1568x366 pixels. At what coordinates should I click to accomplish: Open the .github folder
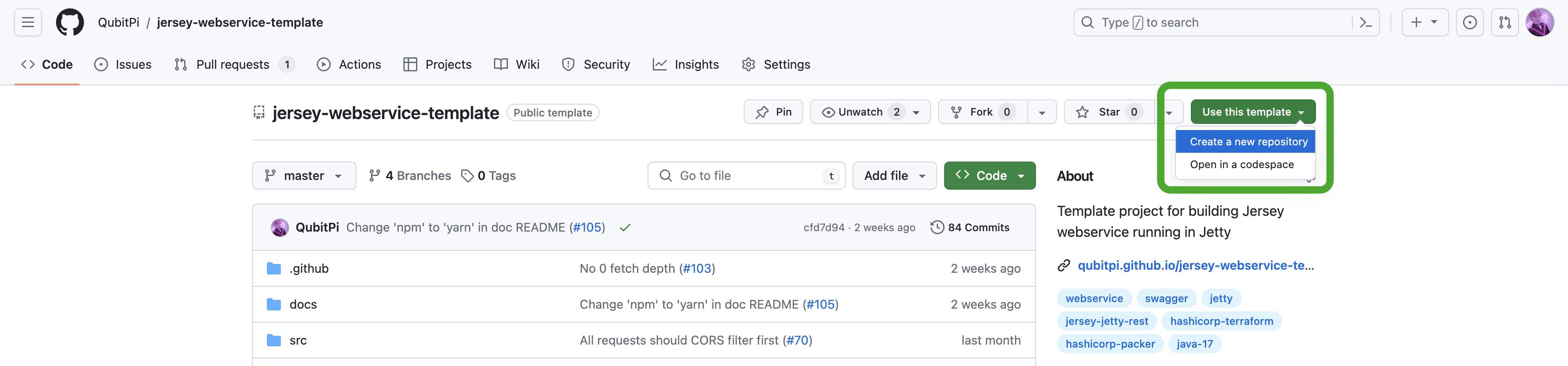(308, 268)
